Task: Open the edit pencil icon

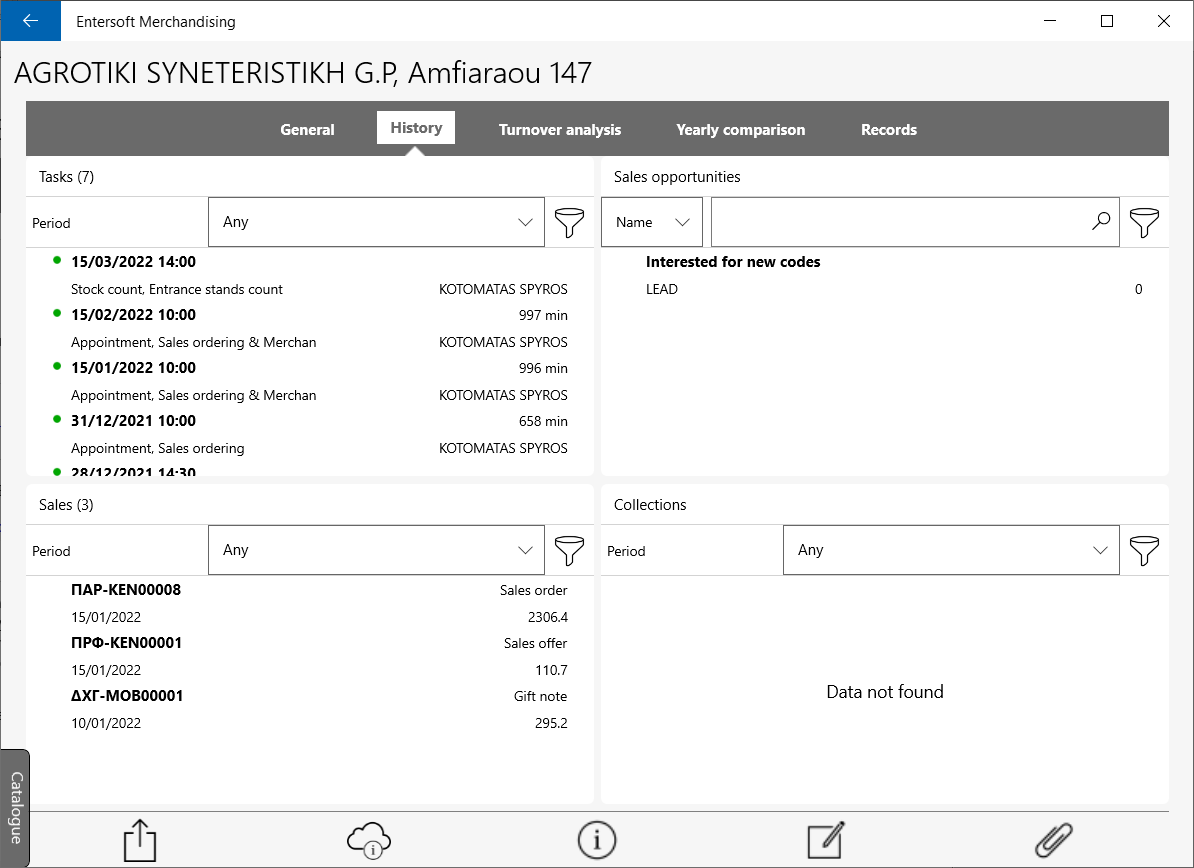Action: (x=826, y=840)
